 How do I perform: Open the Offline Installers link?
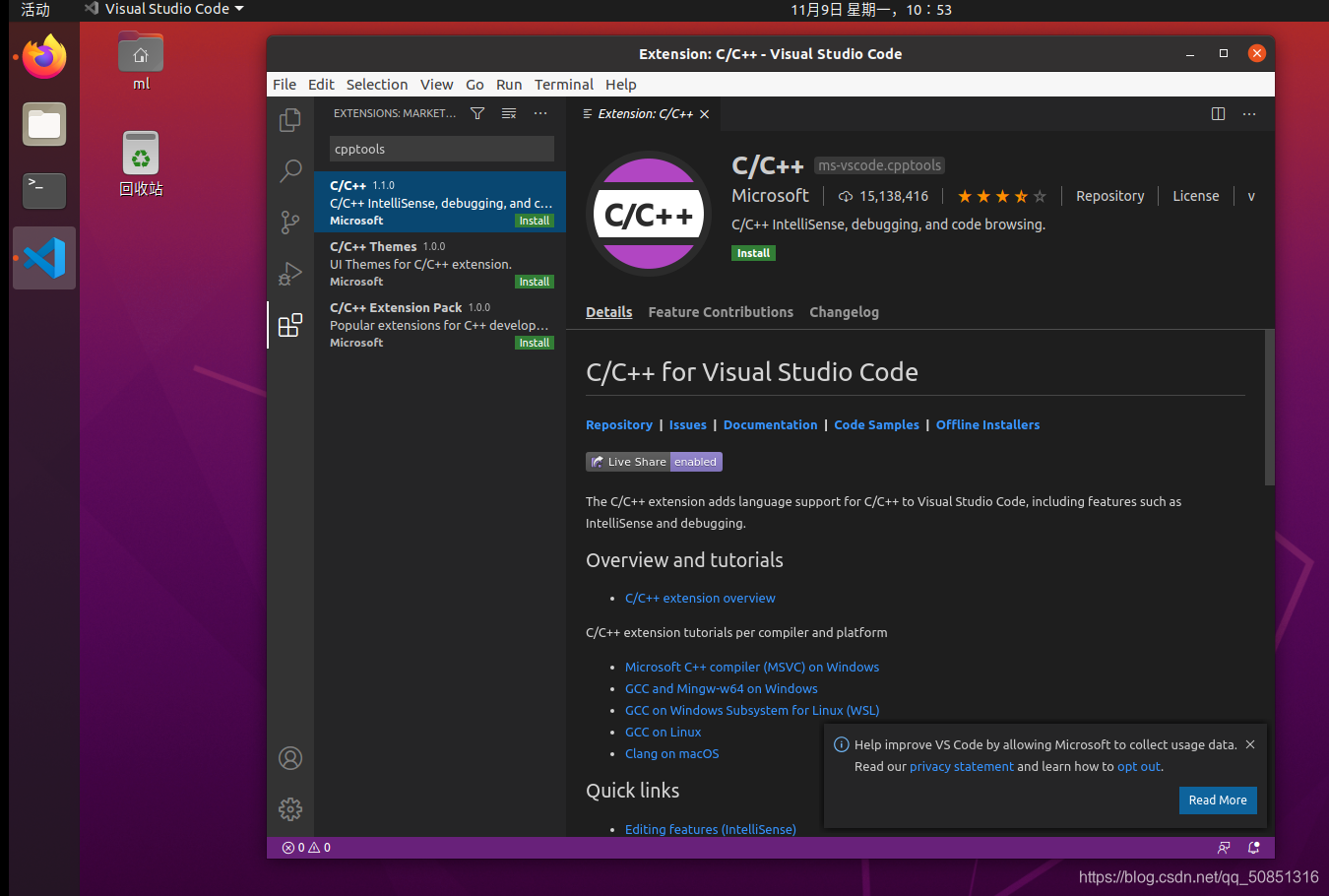pos(987,425)
